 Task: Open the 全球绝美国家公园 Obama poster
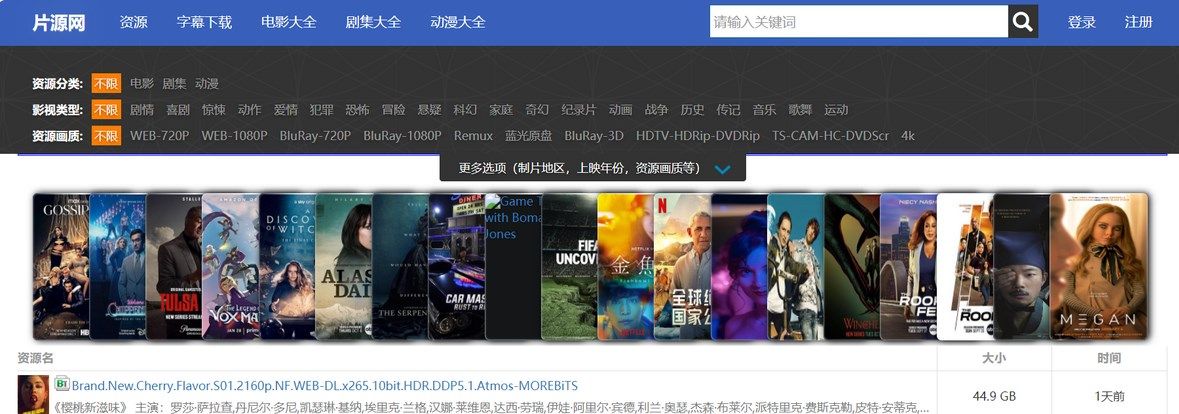[x=683, y=267]
